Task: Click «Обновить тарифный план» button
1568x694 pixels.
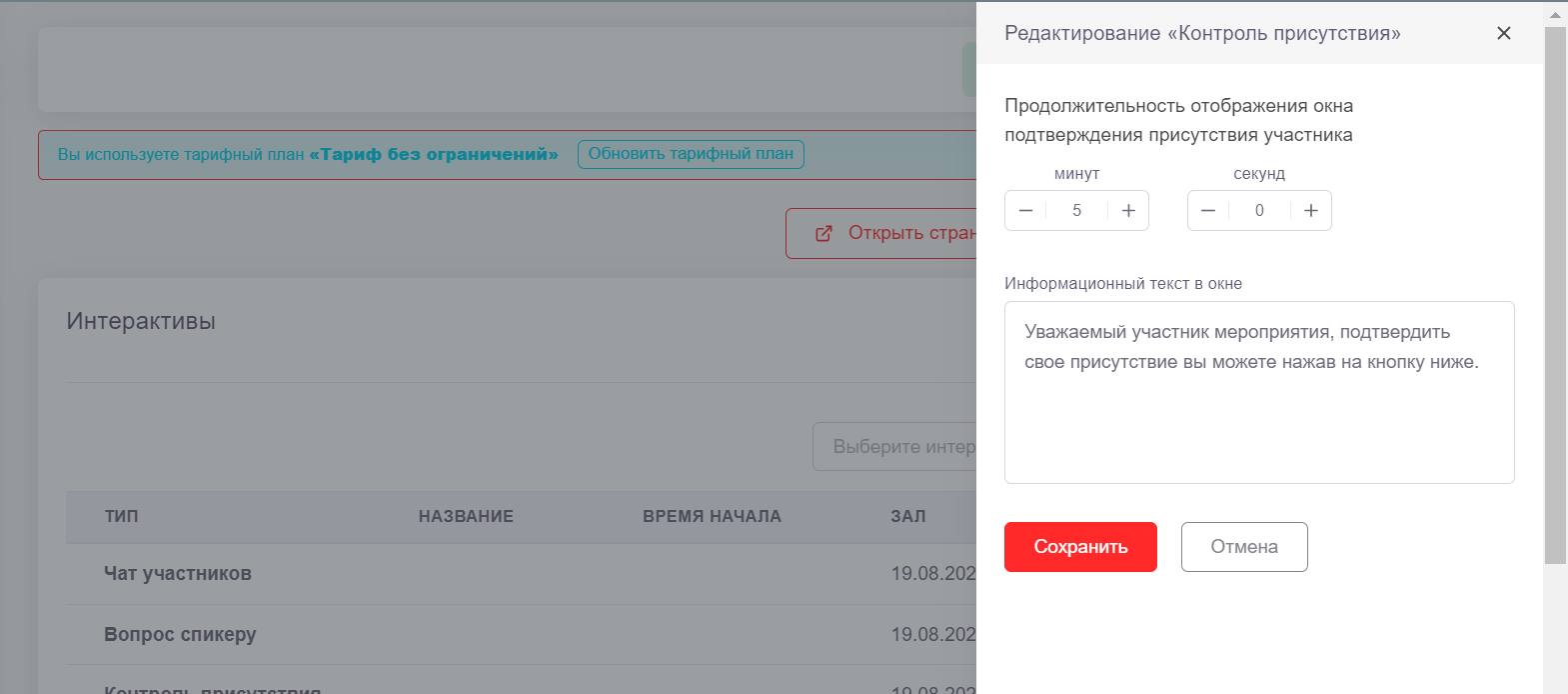Action: pos(691,154)
